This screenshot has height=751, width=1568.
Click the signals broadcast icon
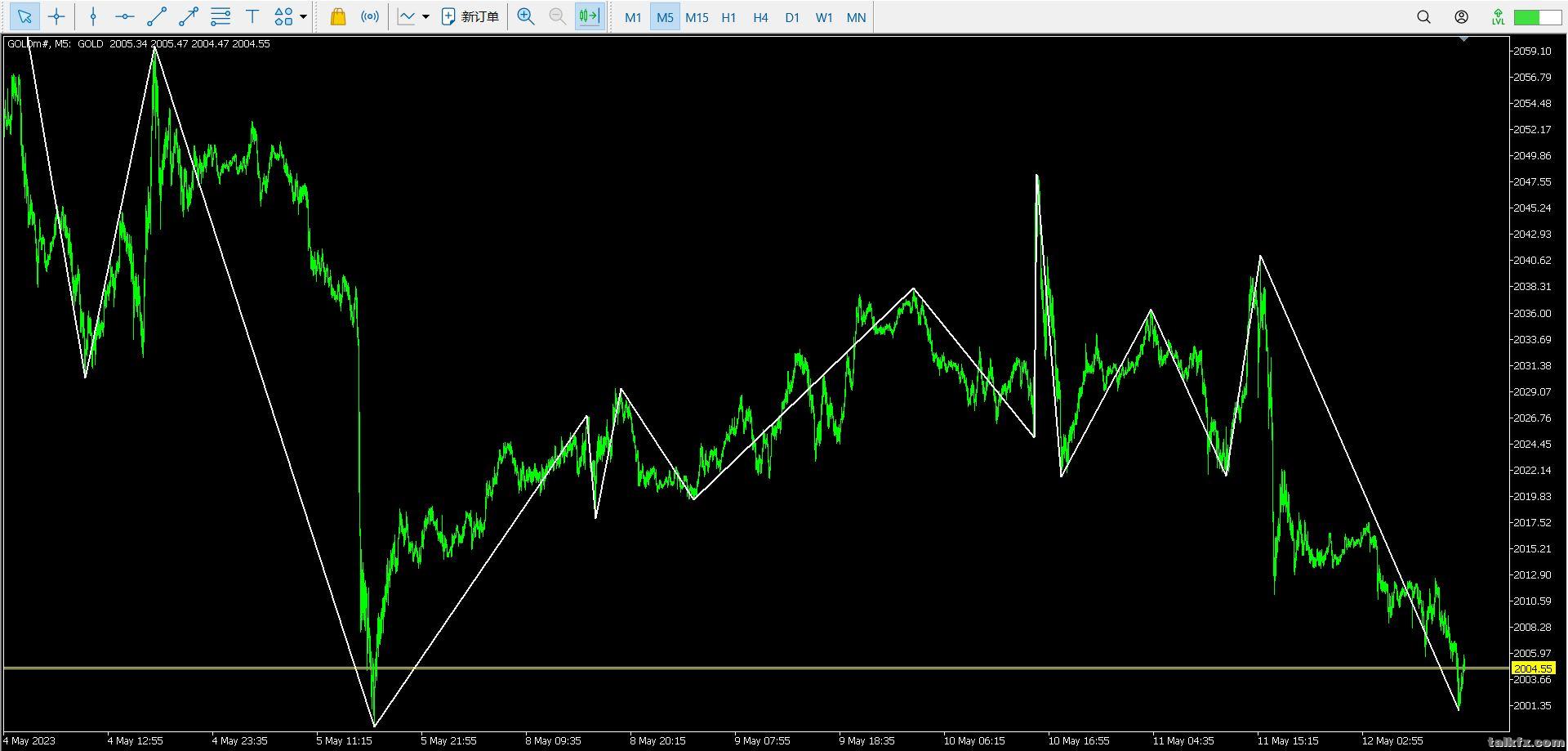pos(370,16)
